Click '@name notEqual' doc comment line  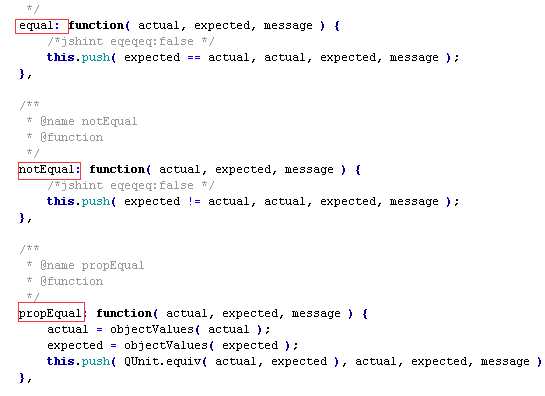pyautogui.click(x=89, y=121)
